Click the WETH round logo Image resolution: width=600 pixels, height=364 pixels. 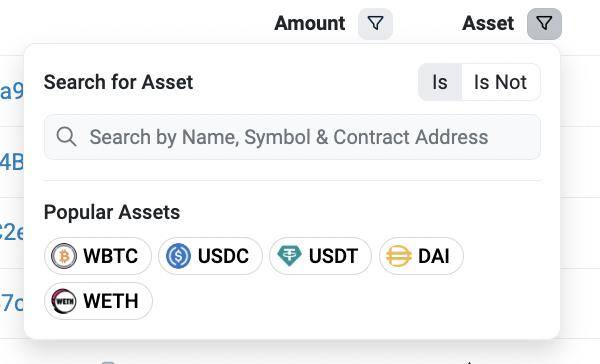[64, 301]
